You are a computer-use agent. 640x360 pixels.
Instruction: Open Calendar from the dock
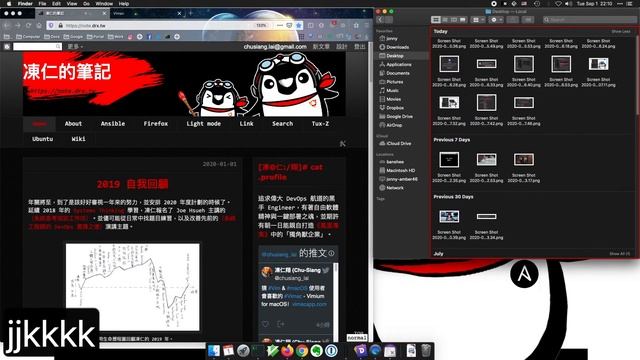click(228, 351)
